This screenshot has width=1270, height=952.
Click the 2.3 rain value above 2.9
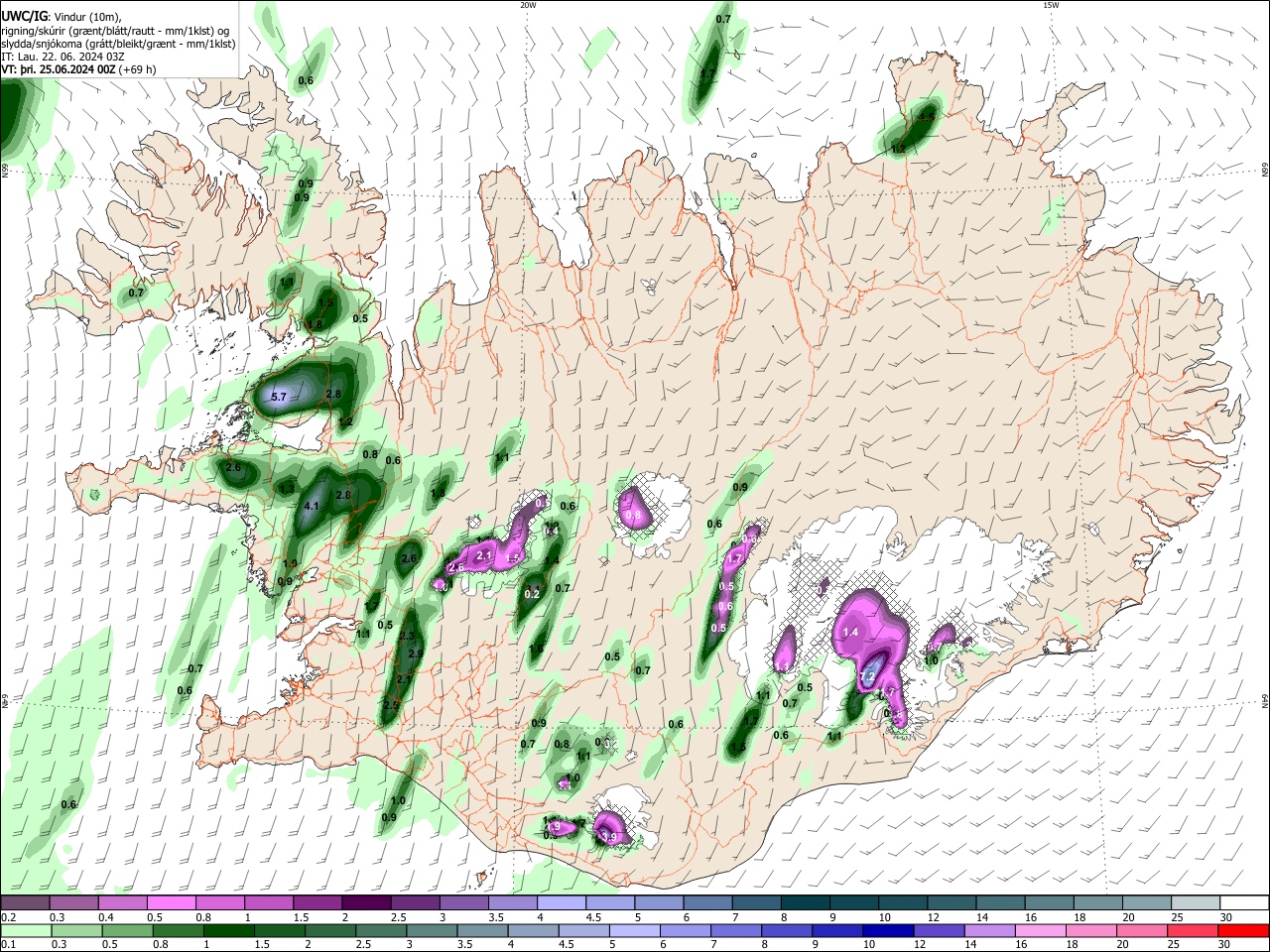(405, 636)
